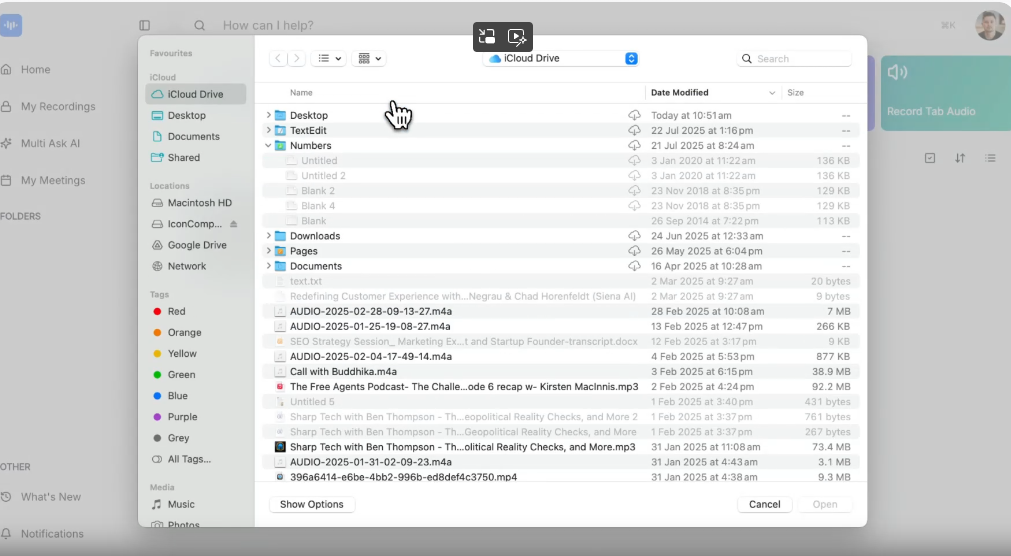Screen dimensions: 1011x556
Task: Click the iCloud download icon for Desktop folder
Action: pos(634,116)
